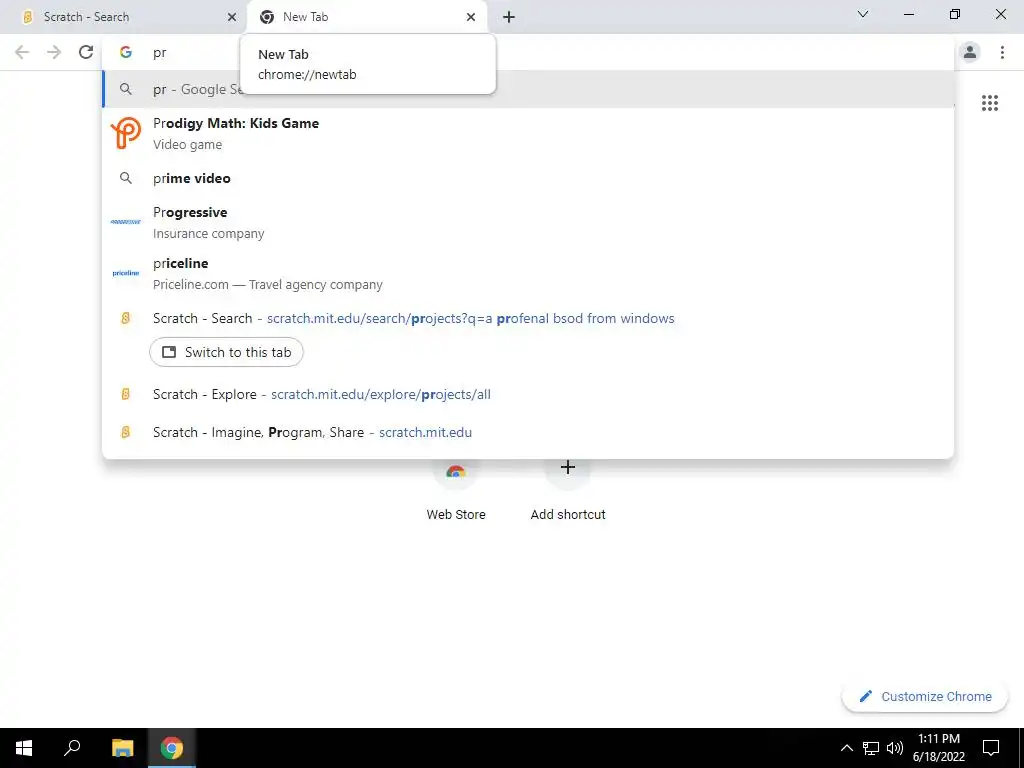
Task: Click the 'Video game' subtitle text
Action: point(187,144)
